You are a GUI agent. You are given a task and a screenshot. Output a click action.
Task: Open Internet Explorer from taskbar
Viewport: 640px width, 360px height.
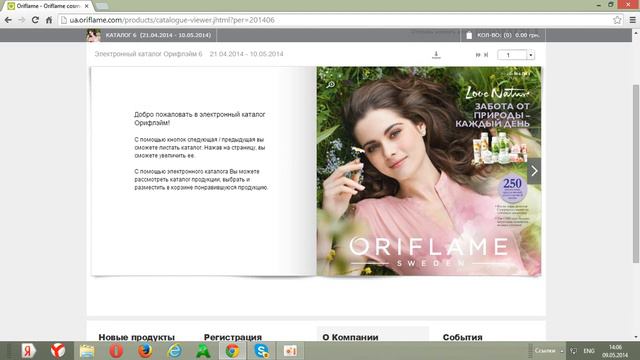pyautogui.click(x=174, y=351)
